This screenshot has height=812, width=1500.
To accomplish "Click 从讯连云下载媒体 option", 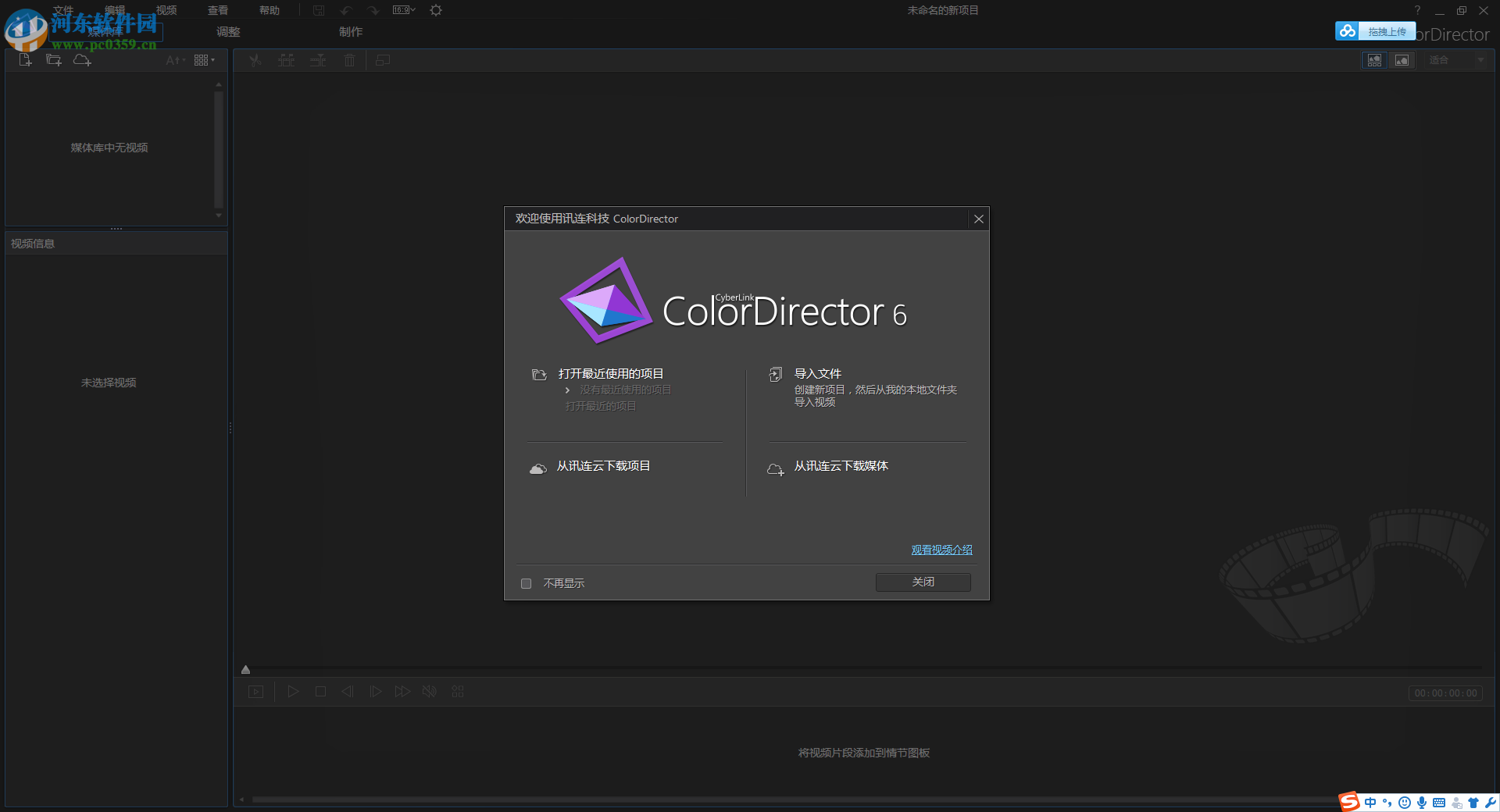I will pyautogui.click(x=841, y=466).
